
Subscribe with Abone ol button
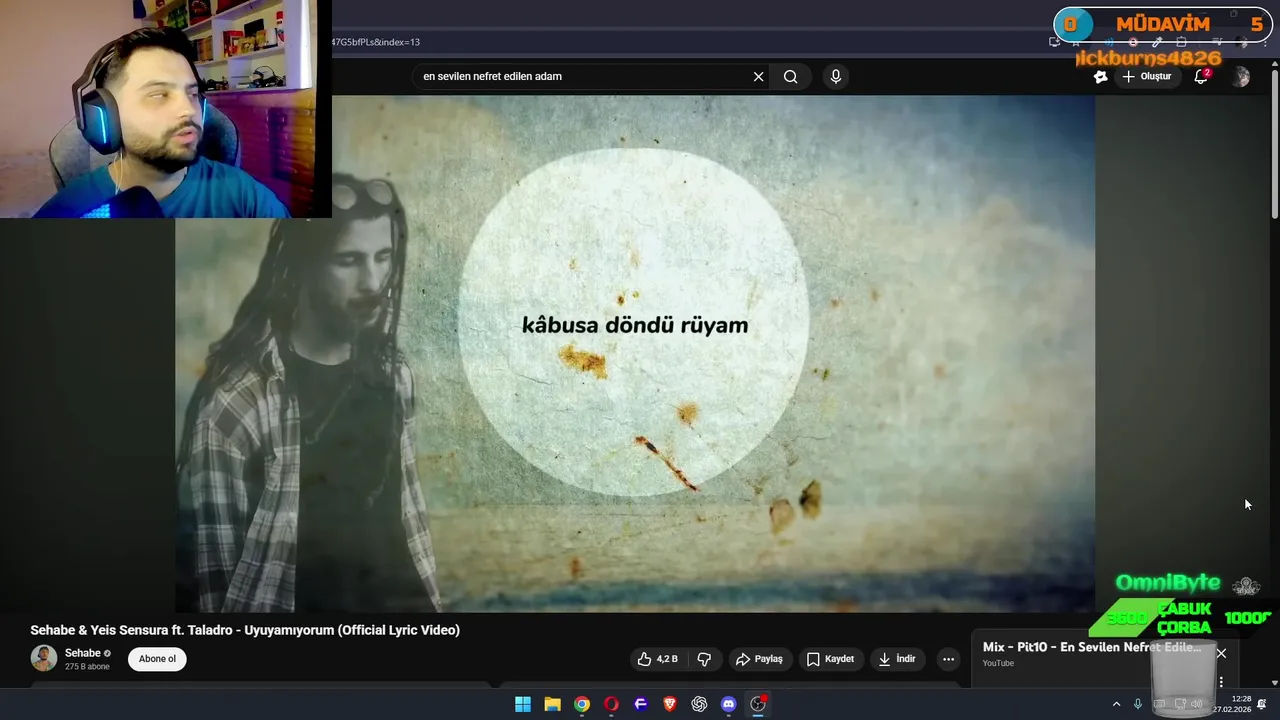[157, 659]
